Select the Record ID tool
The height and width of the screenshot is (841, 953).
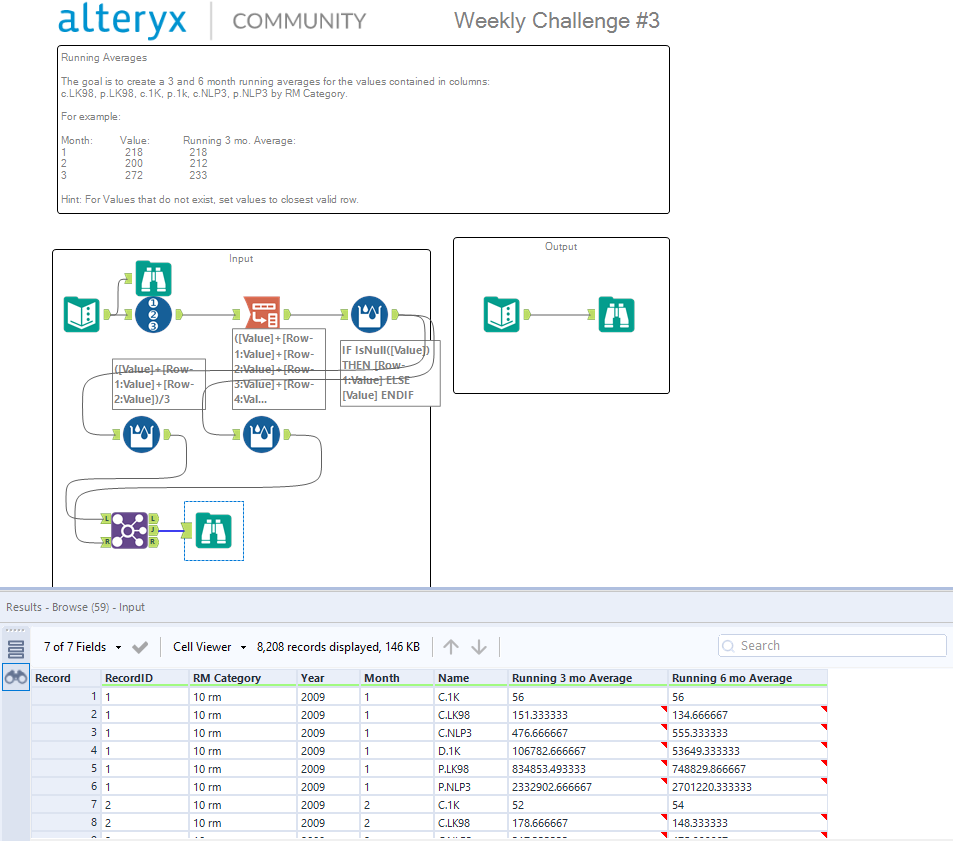tap(153, 314)
